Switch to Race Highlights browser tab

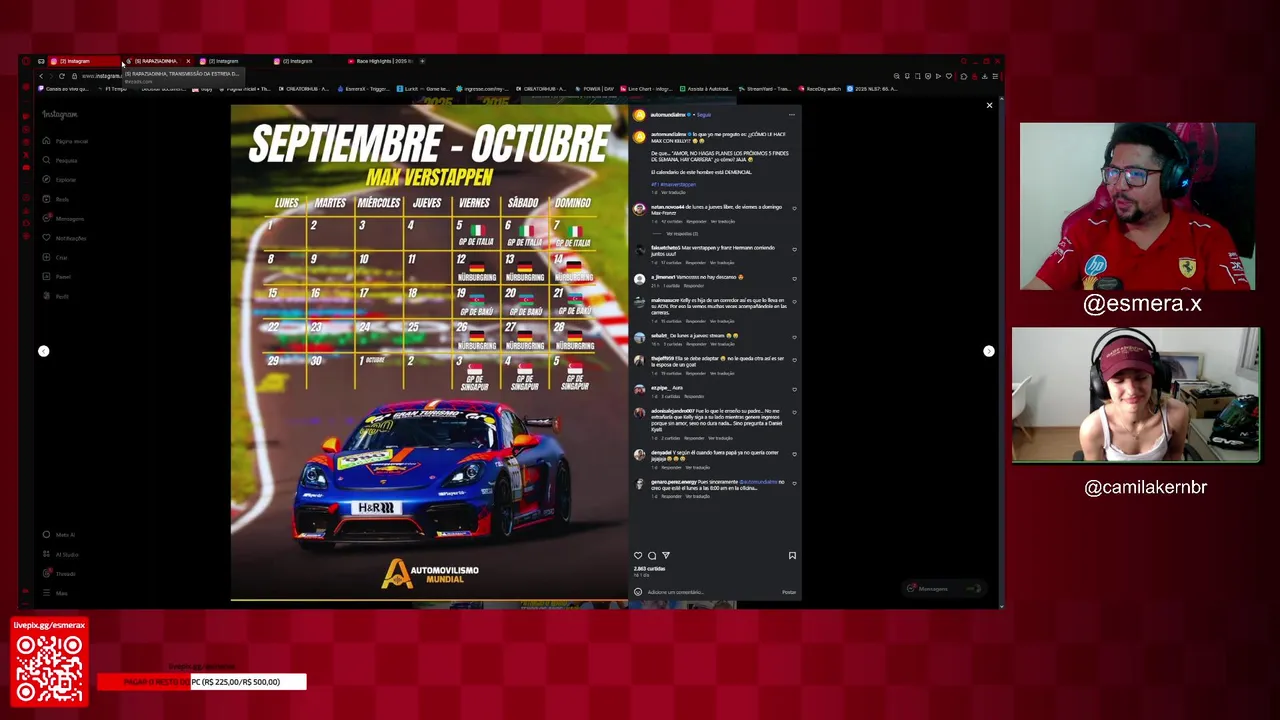(x=381, y=61)
